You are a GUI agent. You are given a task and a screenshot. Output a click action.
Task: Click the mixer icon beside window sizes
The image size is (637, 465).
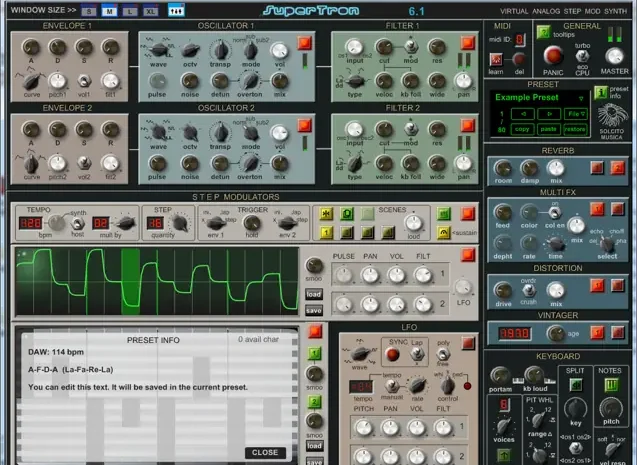175,10
